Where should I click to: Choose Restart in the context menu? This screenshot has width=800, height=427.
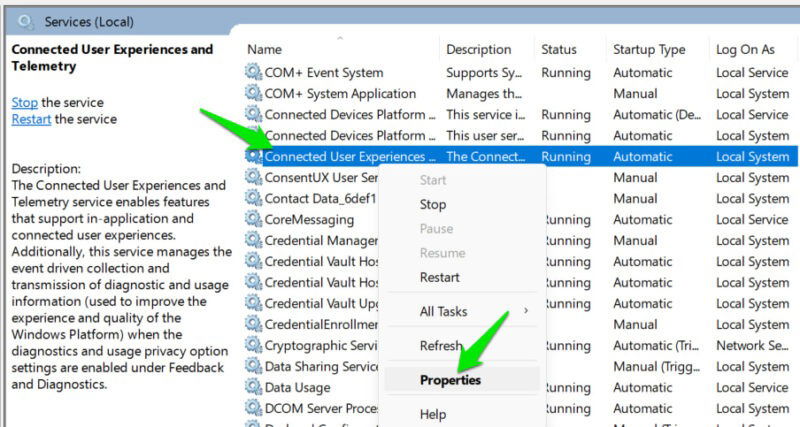(439, 278)
